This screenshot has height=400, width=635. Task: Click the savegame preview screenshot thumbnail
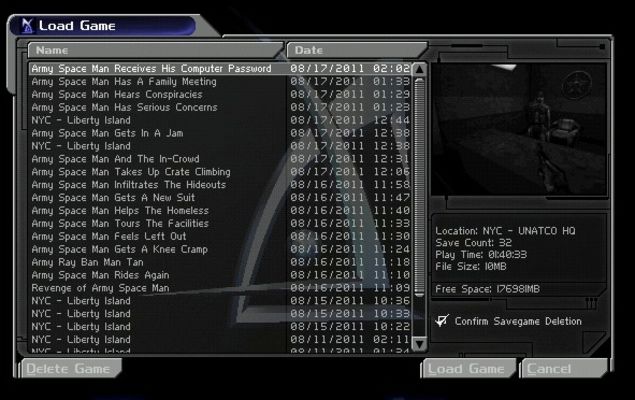point(519,130)
